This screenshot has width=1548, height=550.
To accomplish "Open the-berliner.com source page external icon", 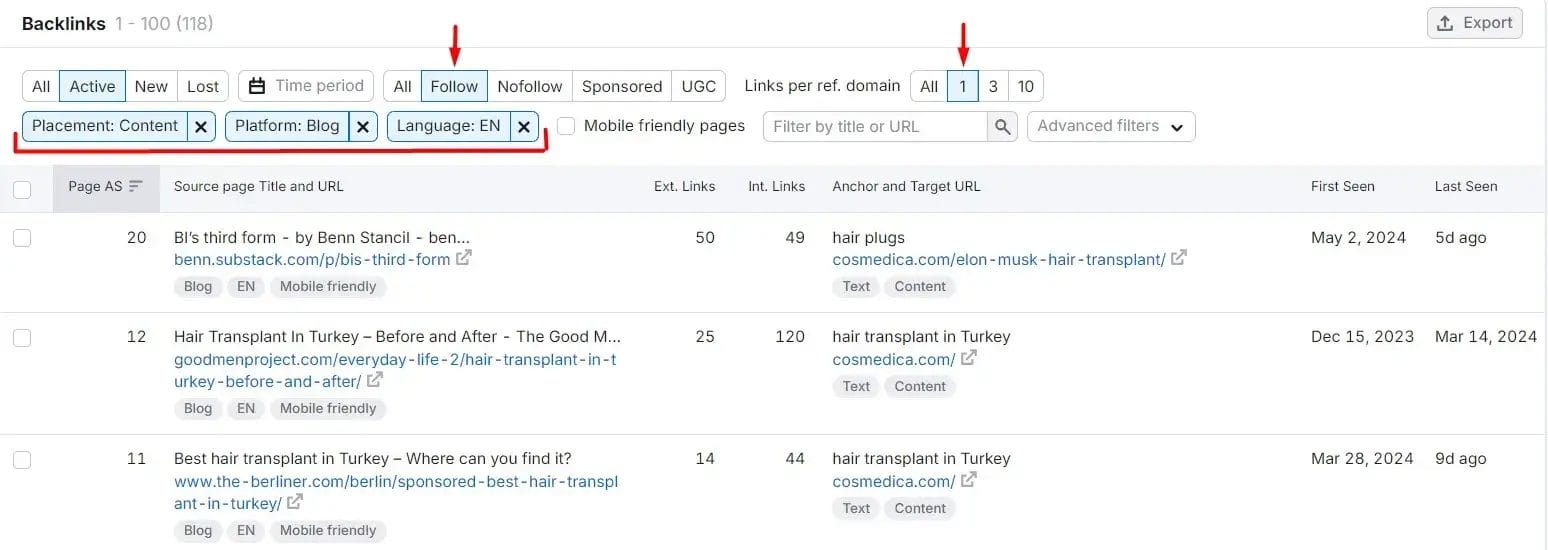I will point(295,502).
